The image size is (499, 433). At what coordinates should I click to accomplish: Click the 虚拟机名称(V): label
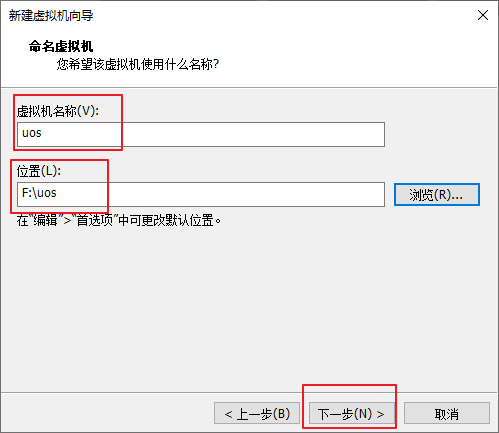58,111
